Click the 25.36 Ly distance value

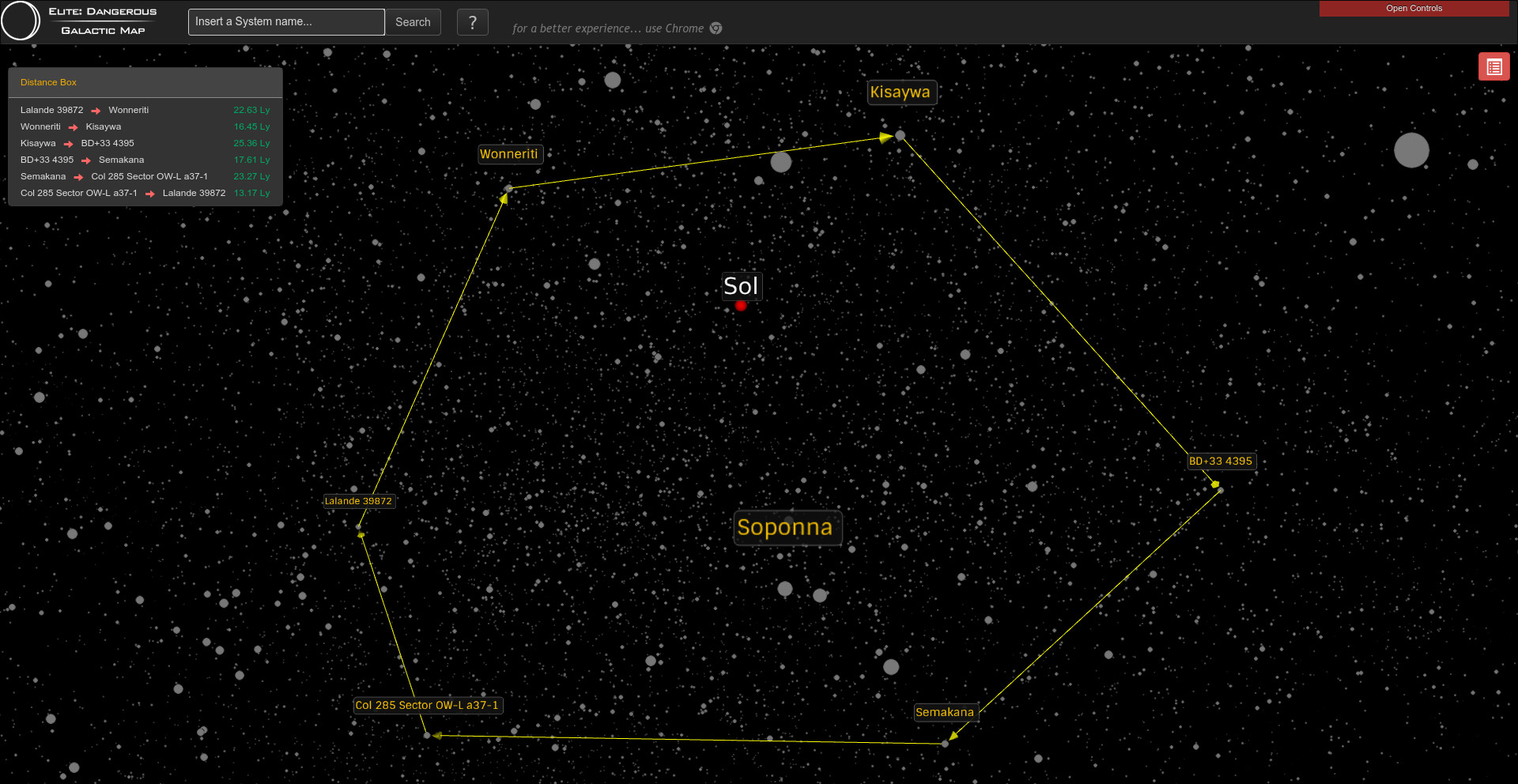pyautogui.click(x=251, y=143)
